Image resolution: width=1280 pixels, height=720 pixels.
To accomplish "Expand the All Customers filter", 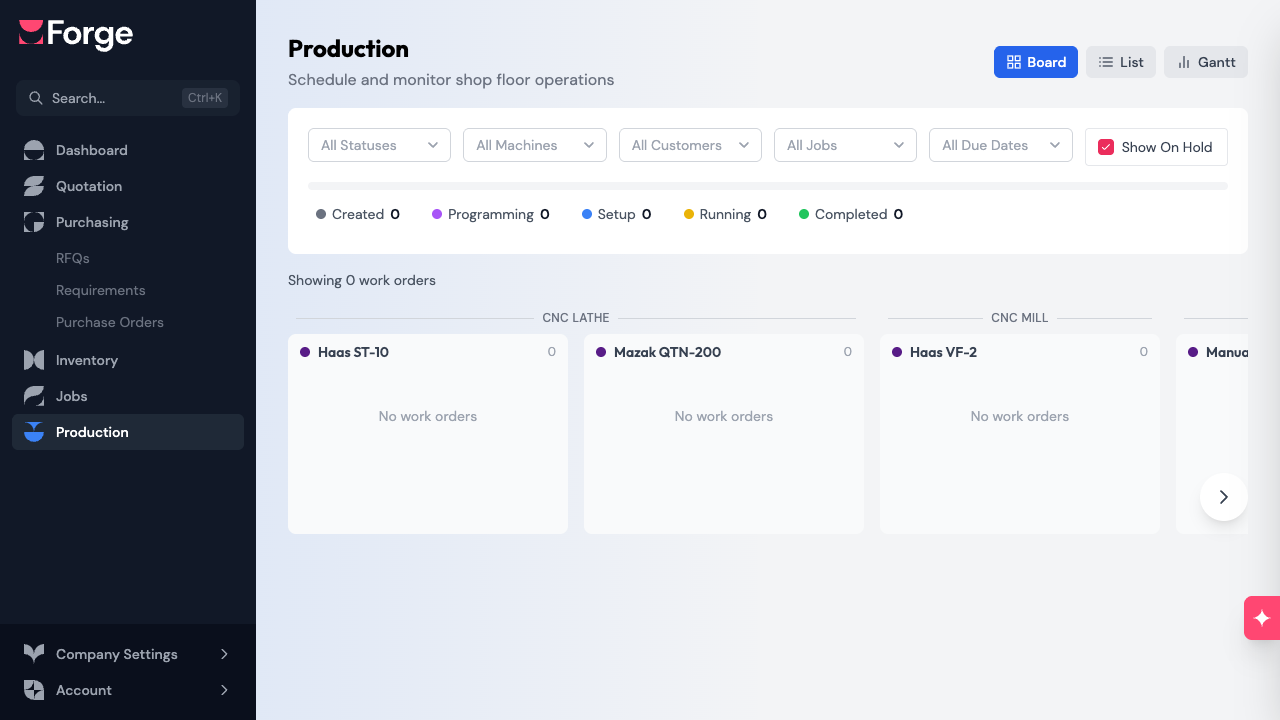I will coord(690,145).
